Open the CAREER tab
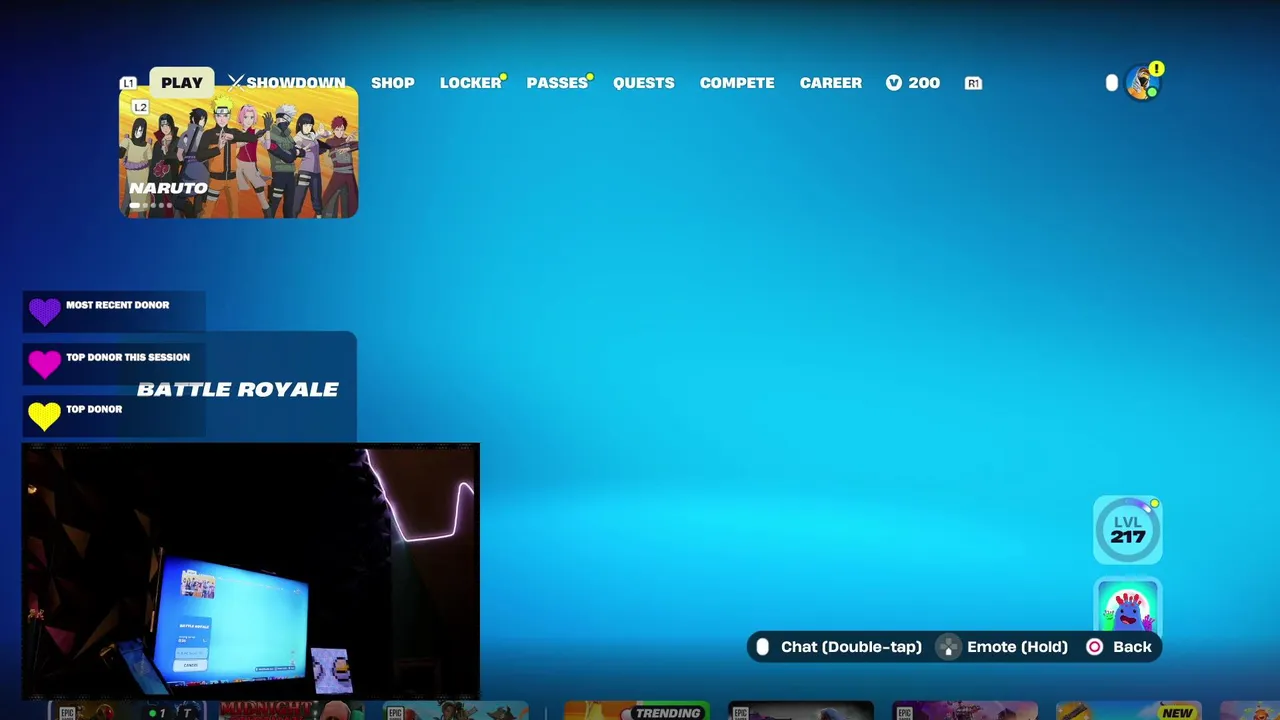 pyautogui.click(x=831, y=83)
